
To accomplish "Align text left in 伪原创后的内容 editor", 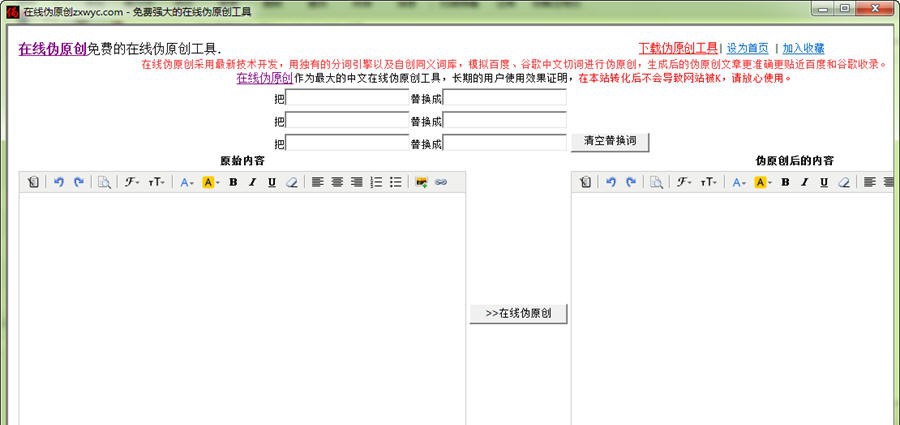I will [x=870, y=182].
